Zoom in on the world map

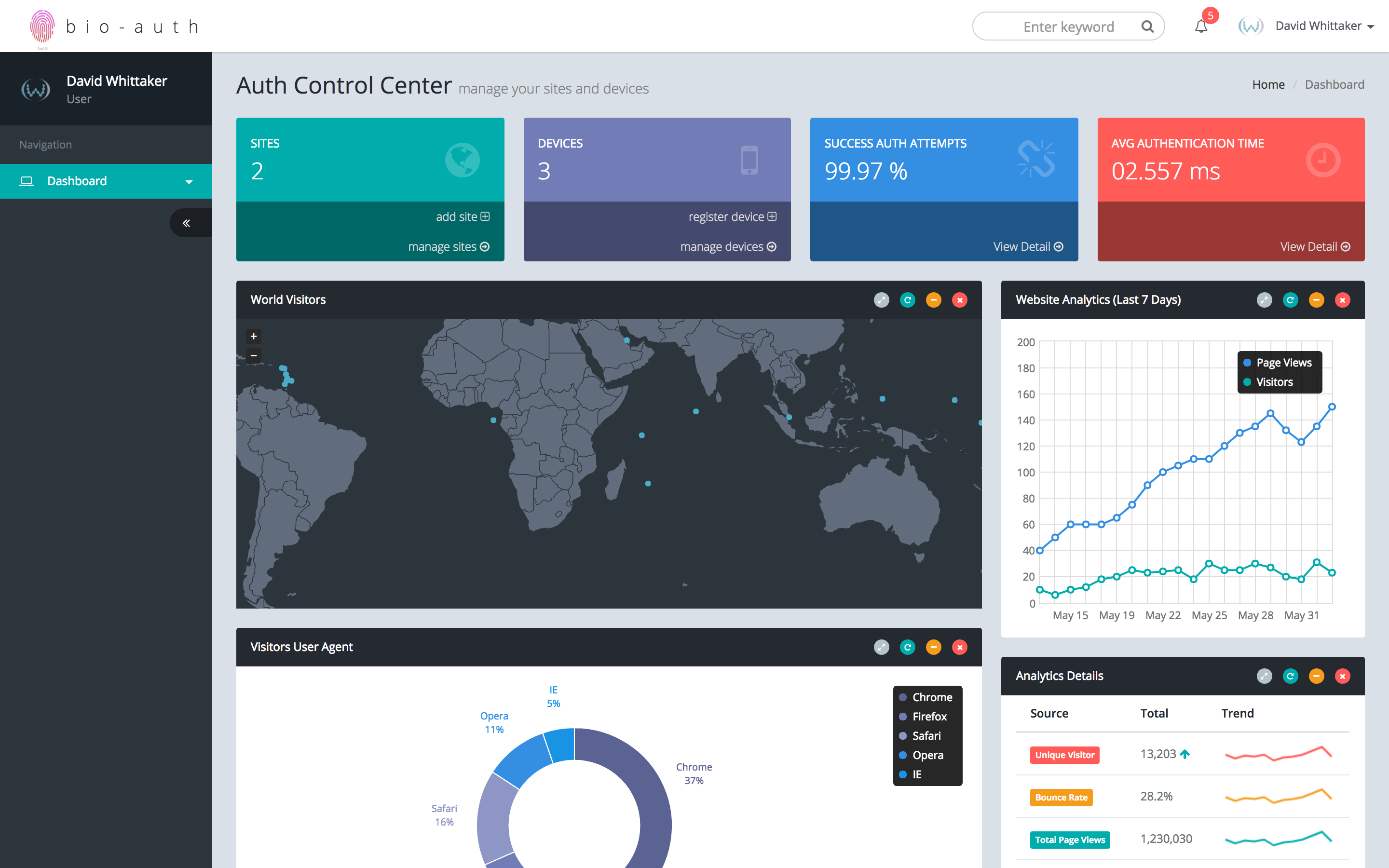(x=254, y=337)
